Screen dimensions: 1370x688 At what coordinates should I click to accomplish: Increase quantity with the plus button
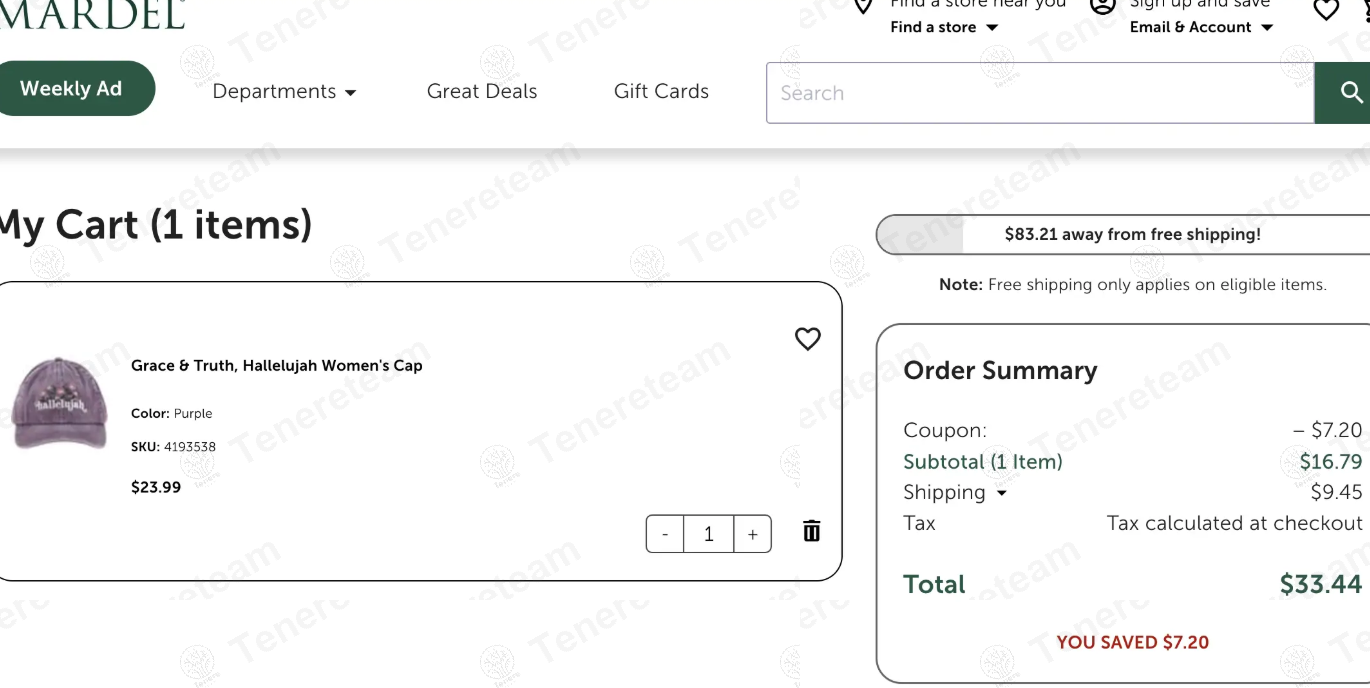tap(753, 534)
